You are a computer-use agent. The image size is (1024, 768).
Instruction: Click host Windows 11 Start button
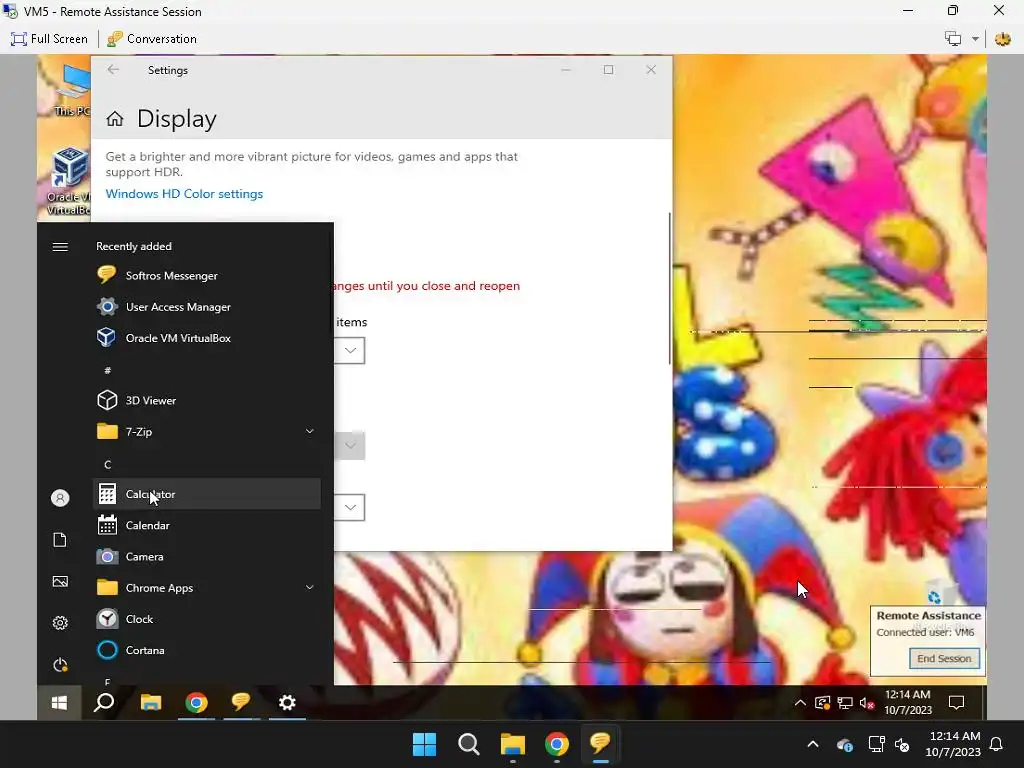tap(424, 744)
